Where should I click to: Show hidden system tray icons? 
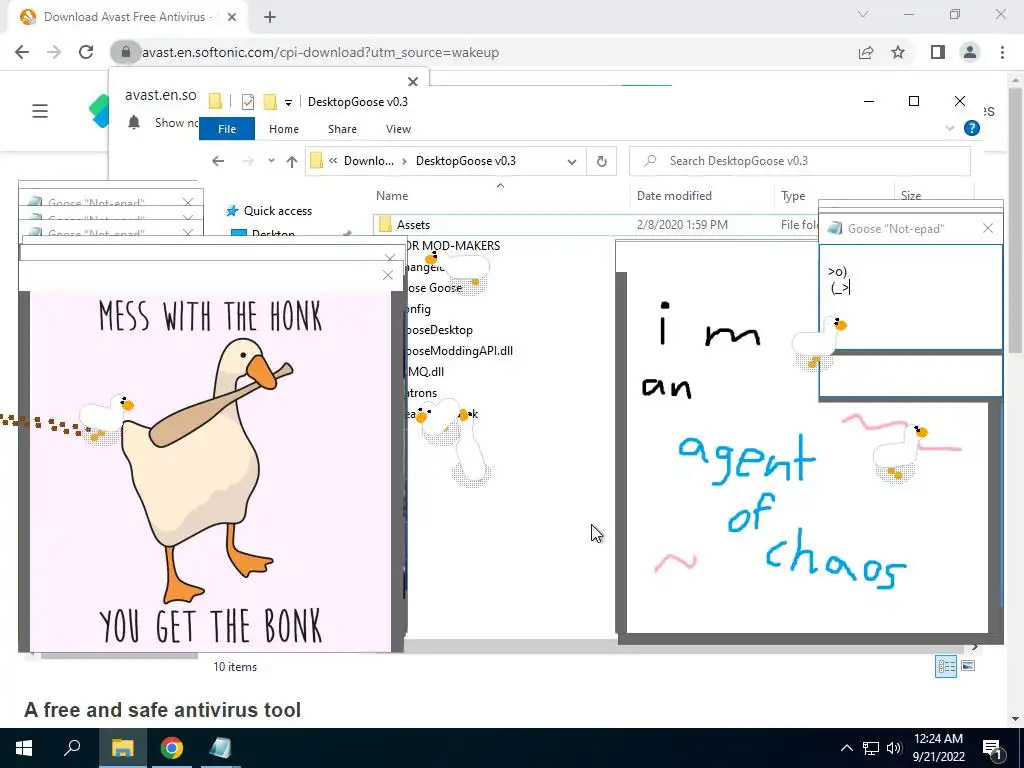tap(846, 748)
